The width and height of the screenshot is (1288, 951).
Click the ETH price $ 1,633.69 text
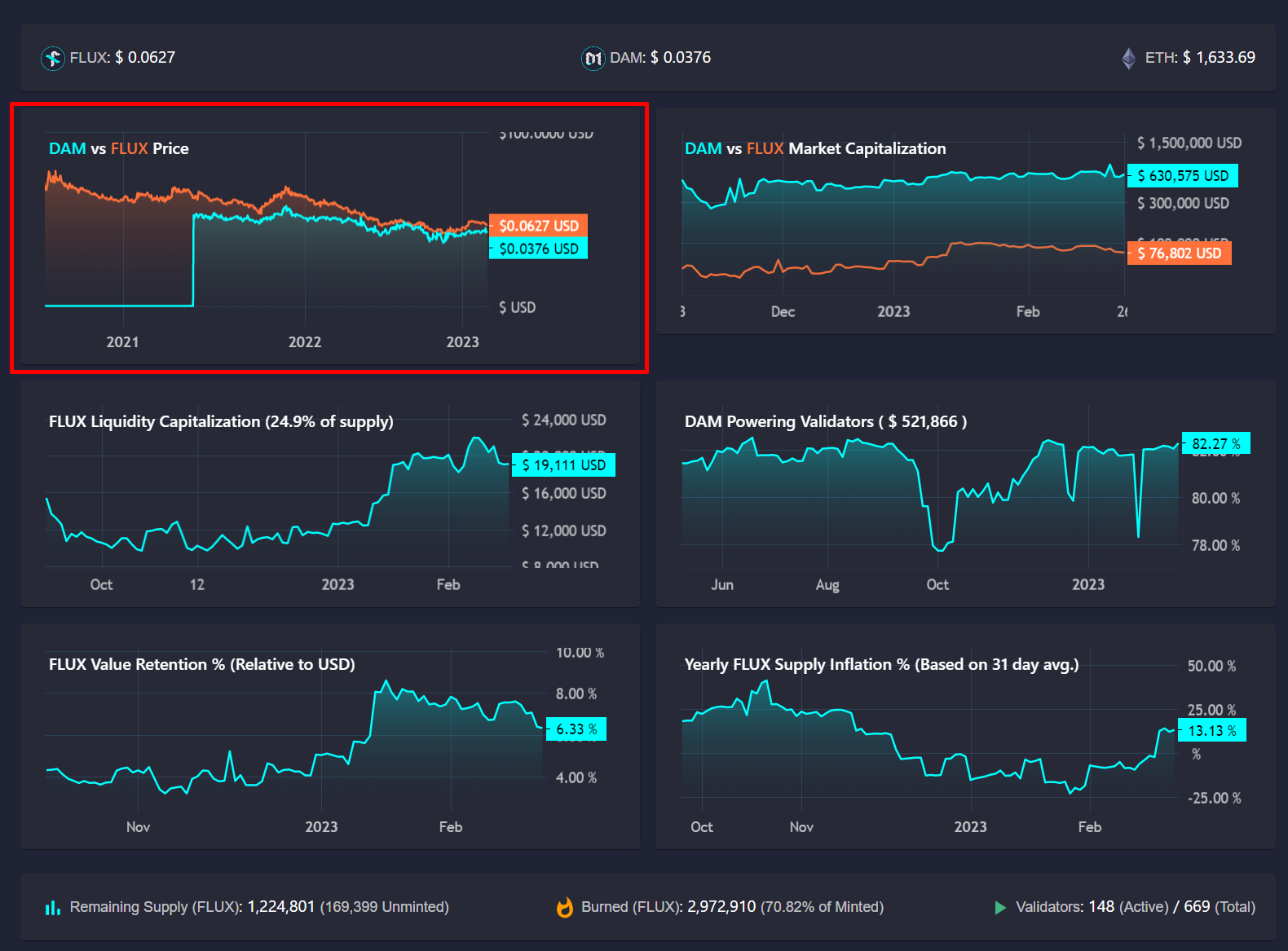click(1219, 57)
